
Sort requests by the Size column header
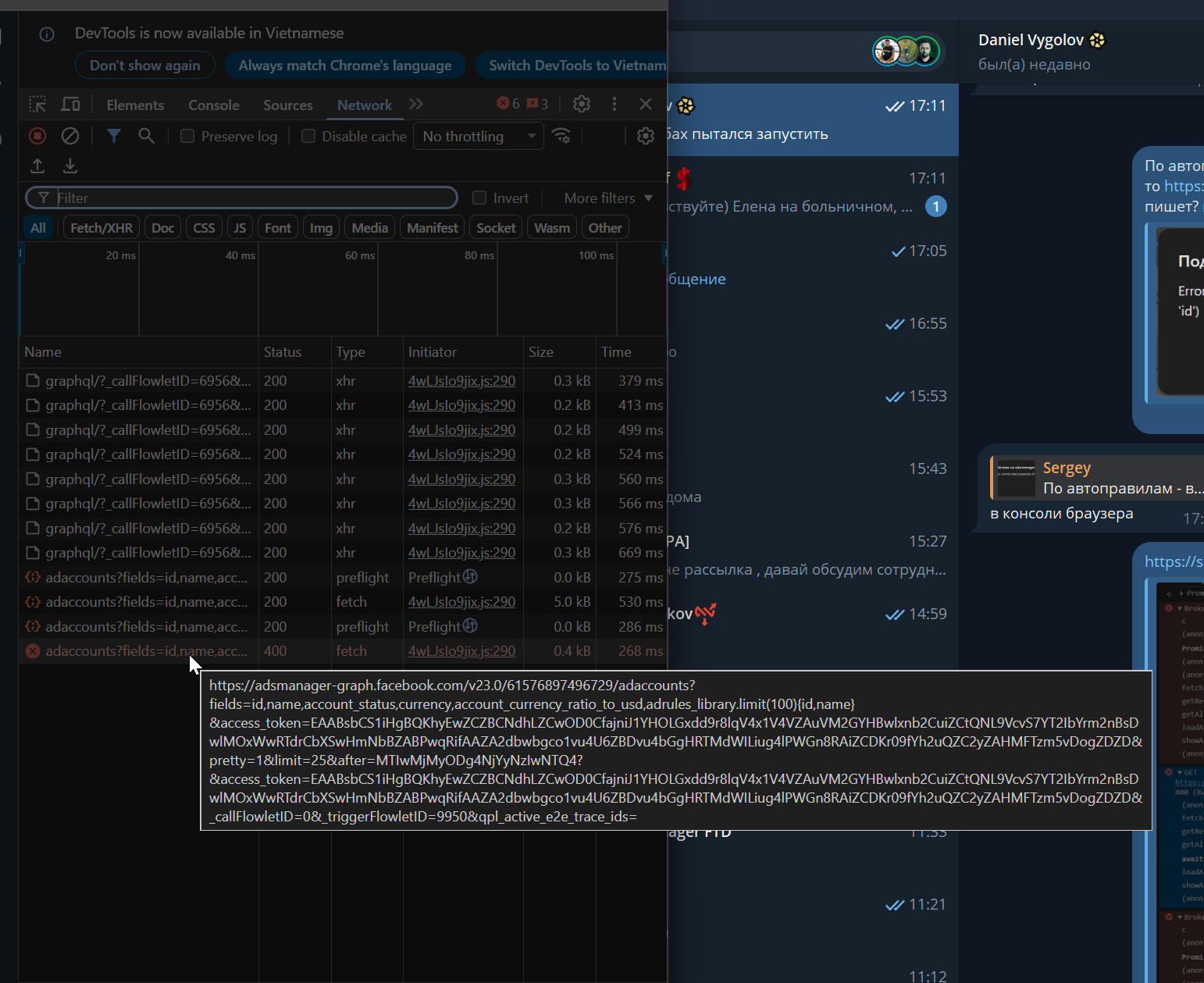pos(559,352)
